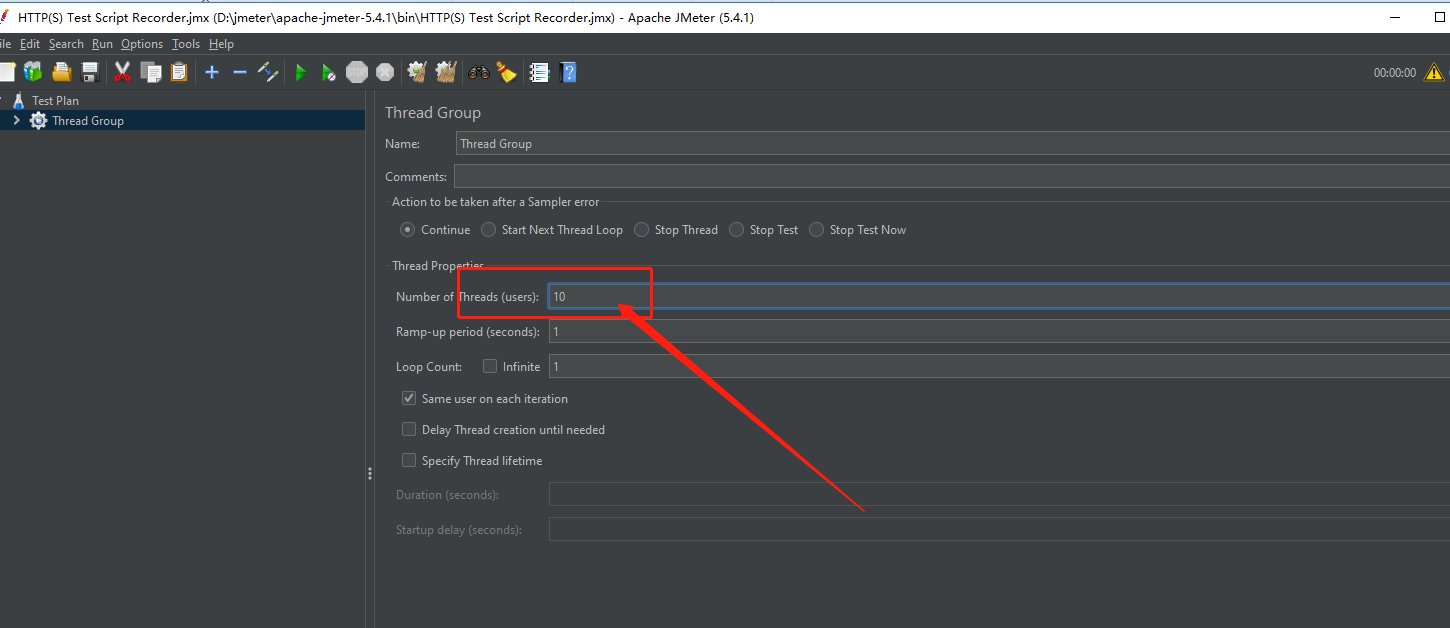Click the Shutdown gray X icon

coord(385,72)
